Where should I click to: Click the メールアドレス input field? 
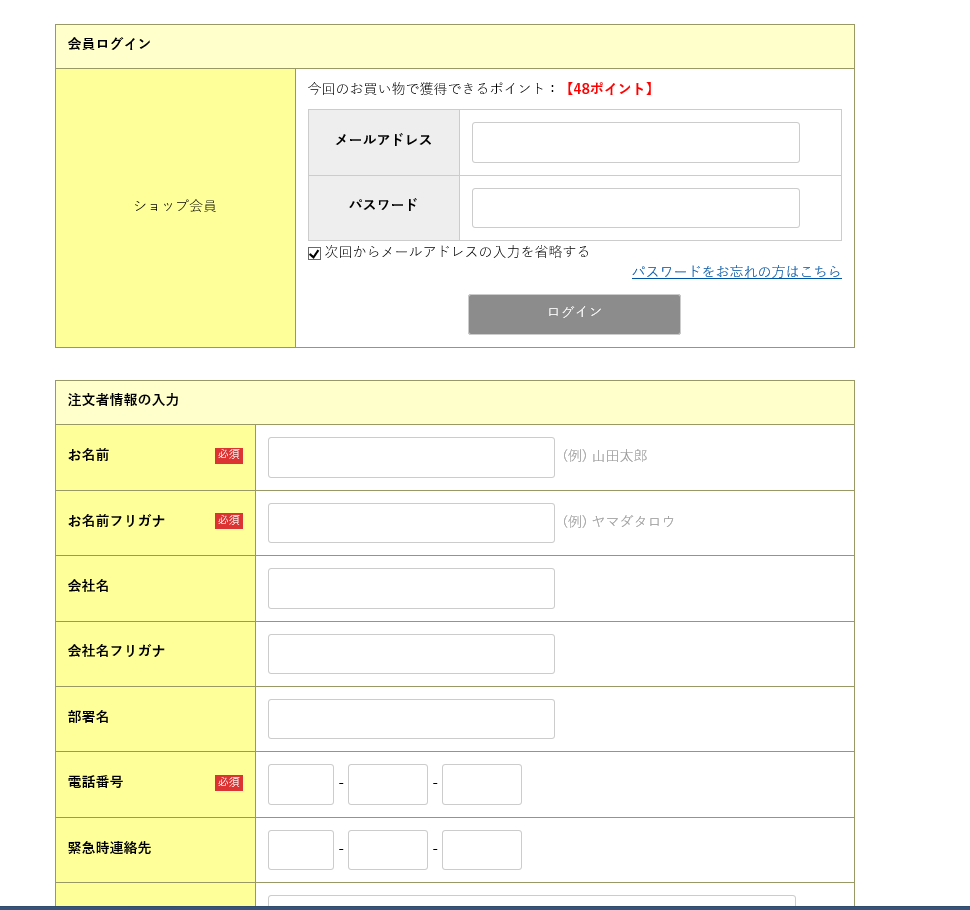coord(634,142)
